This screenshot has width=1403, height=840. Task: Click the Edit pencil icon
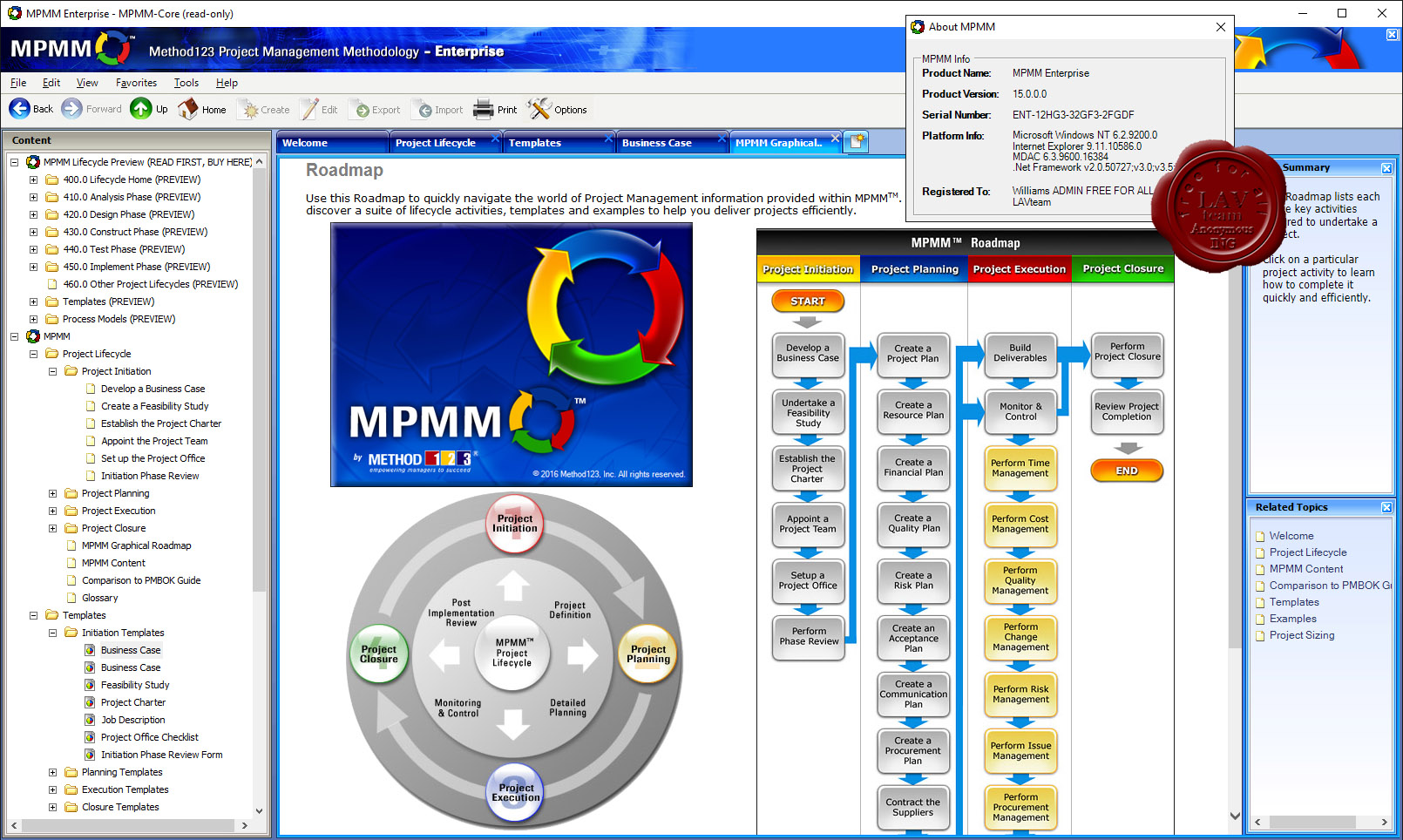pos(309,109)
